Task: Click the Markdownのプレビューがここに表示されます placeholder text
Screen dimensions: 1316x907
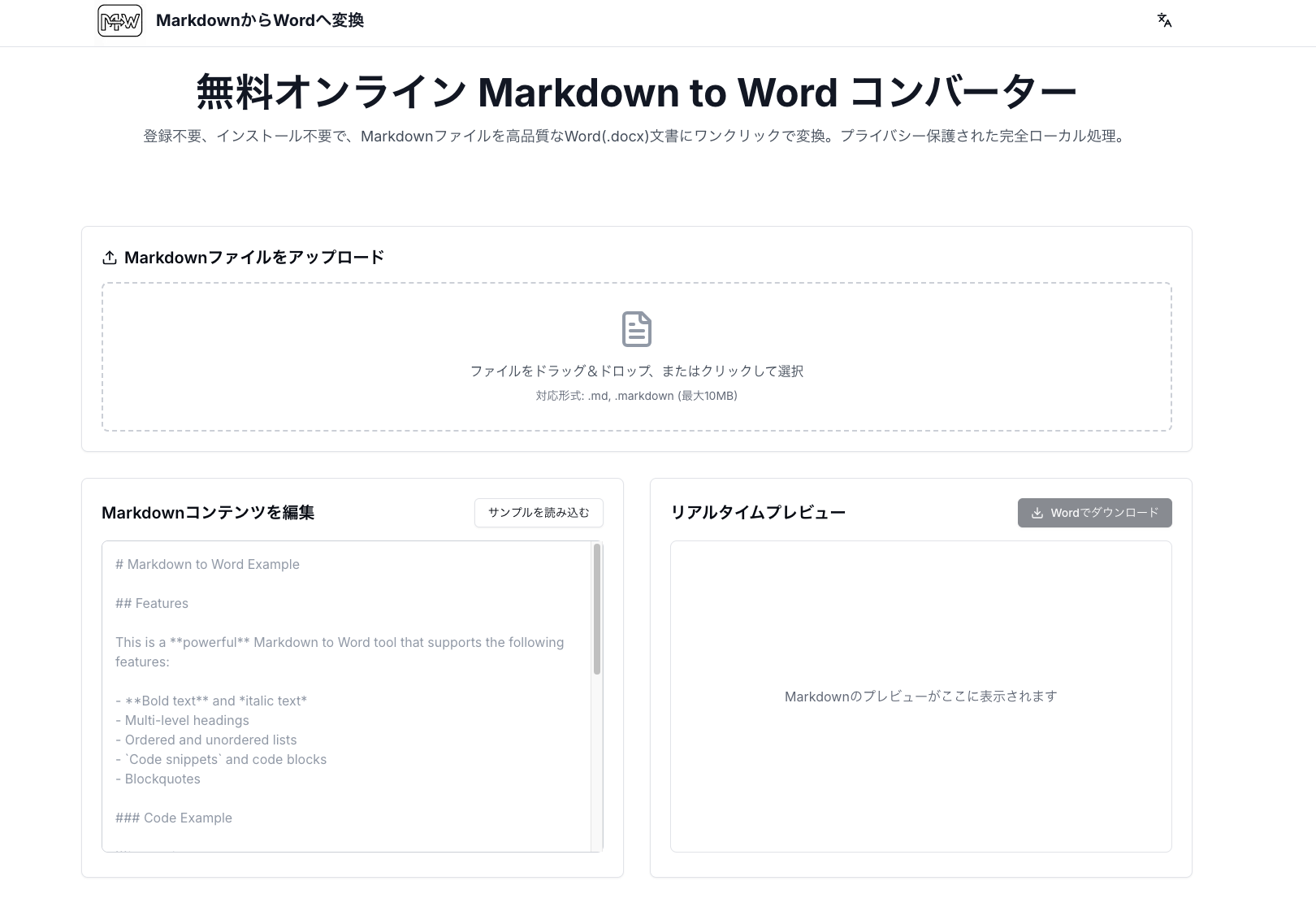Action: tap(921, 697)
